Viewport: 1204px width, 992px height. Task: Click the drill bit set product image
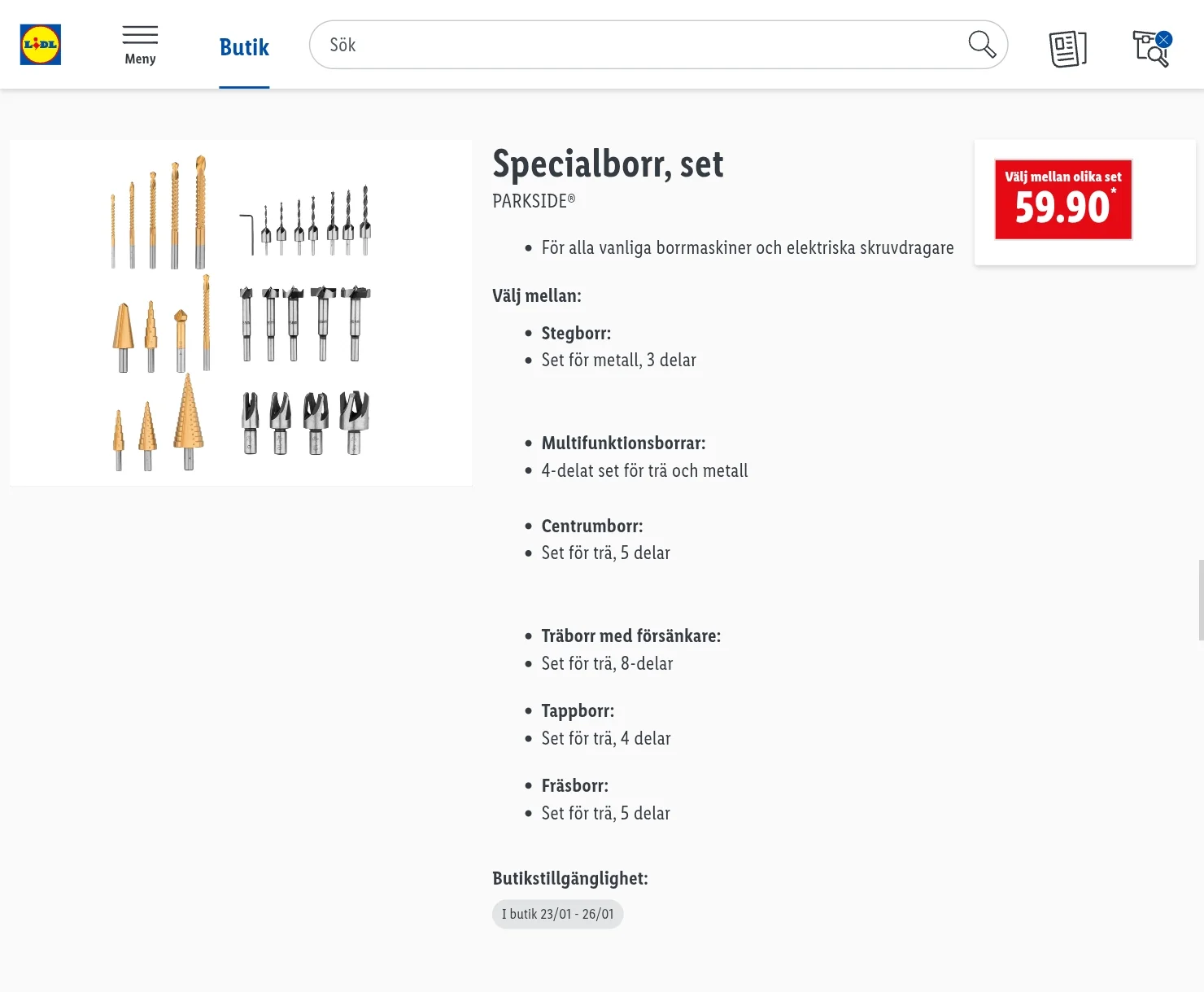[241, 313]
